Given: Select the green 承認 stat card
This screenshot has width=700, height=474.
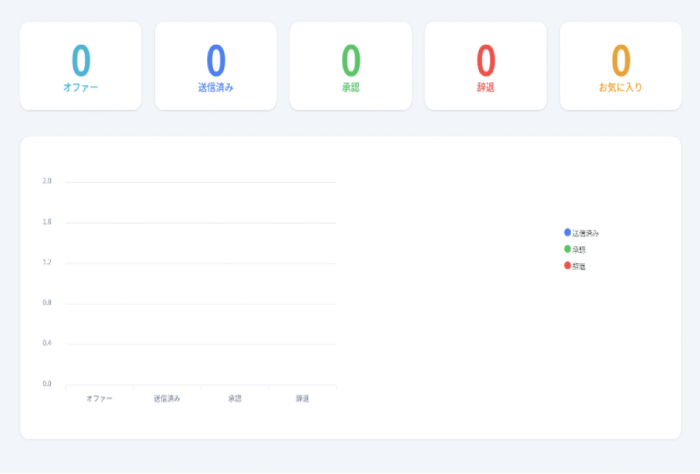Looking at the screenshot, I should [350, 66].
